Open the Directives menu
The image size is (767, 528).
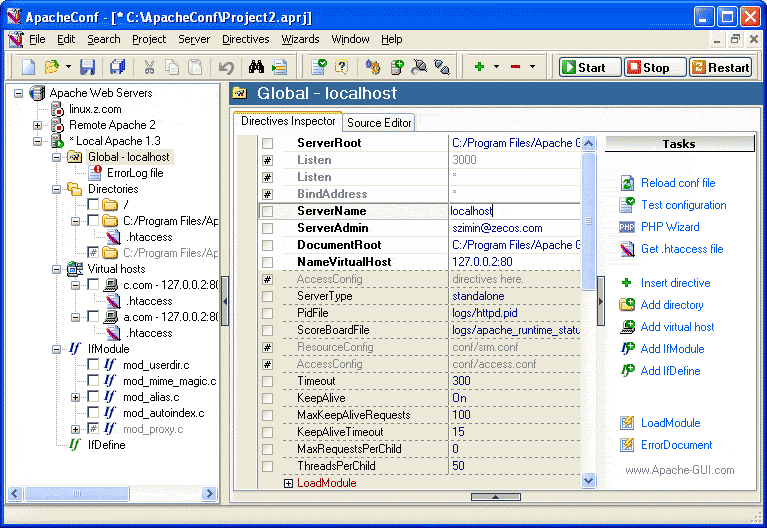pos(246,39)
